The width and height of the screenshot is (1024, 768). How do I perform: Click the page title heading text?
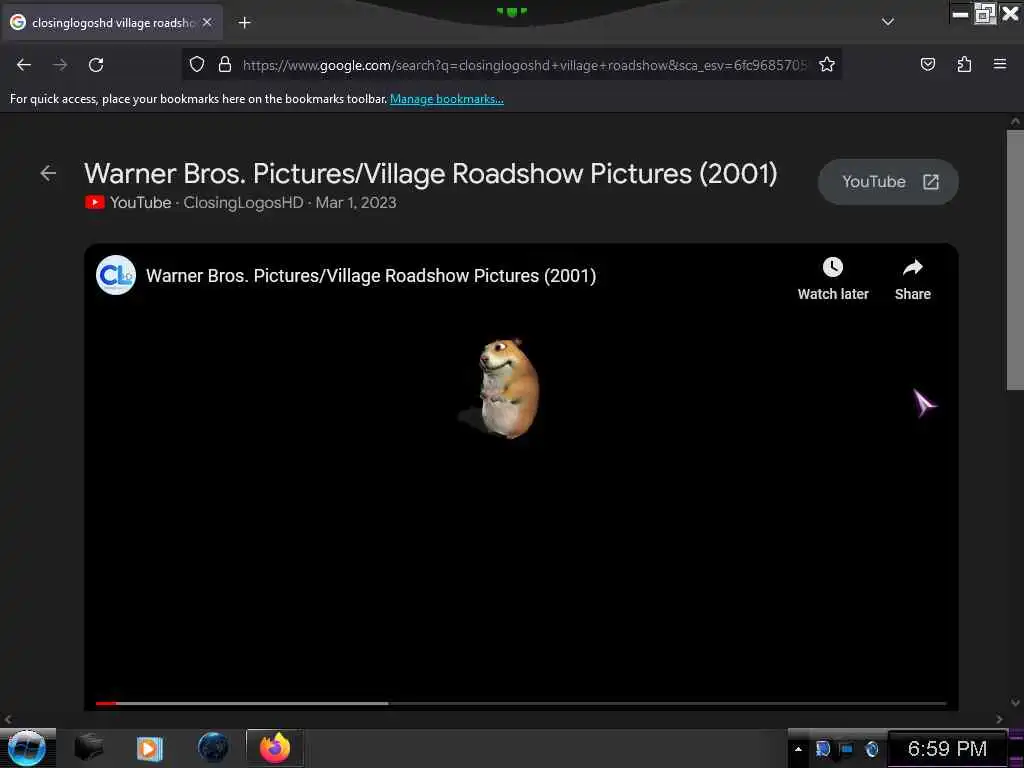(x=431, y=174)
